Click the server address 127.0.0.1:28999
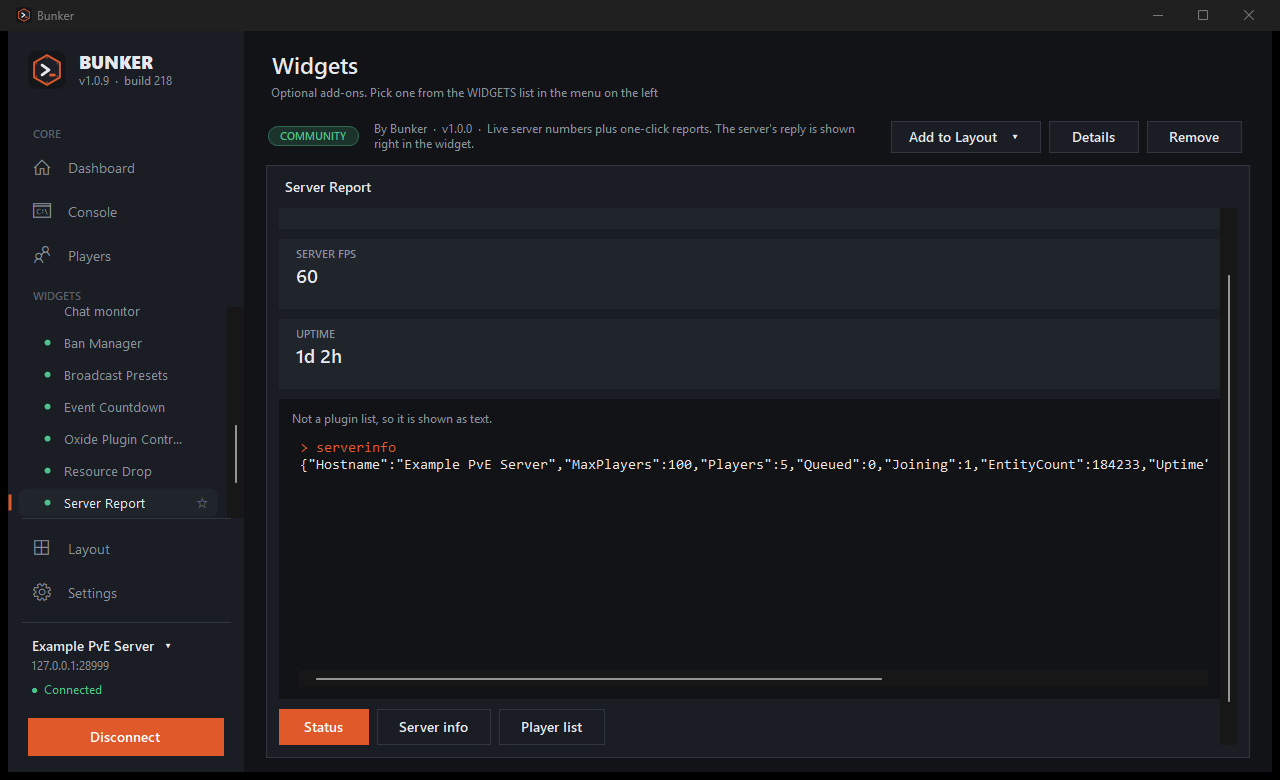The image size is (1280, 780). click(x=71, y=666)
